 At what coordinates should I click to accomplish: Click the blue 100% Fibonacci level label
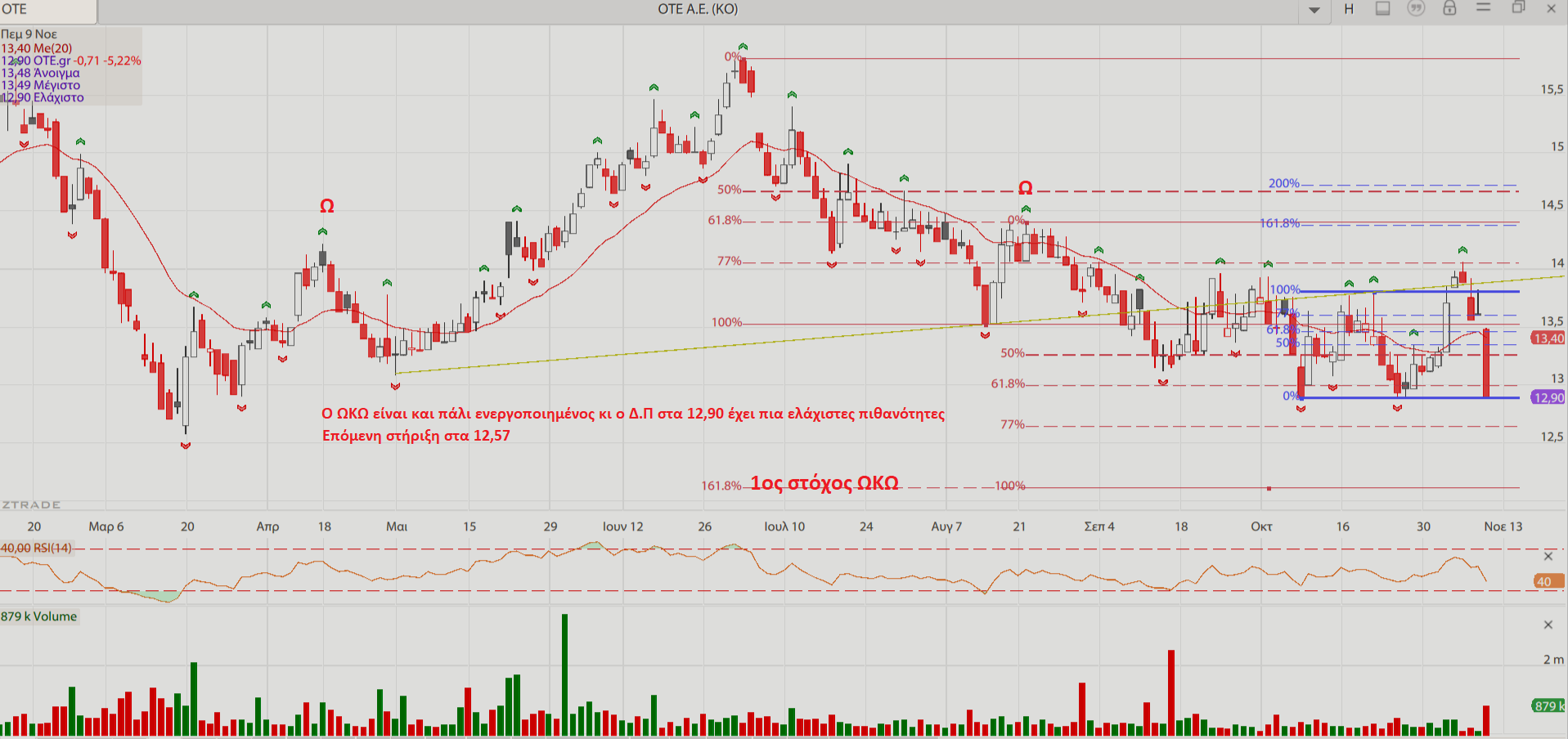[1284, 289]
